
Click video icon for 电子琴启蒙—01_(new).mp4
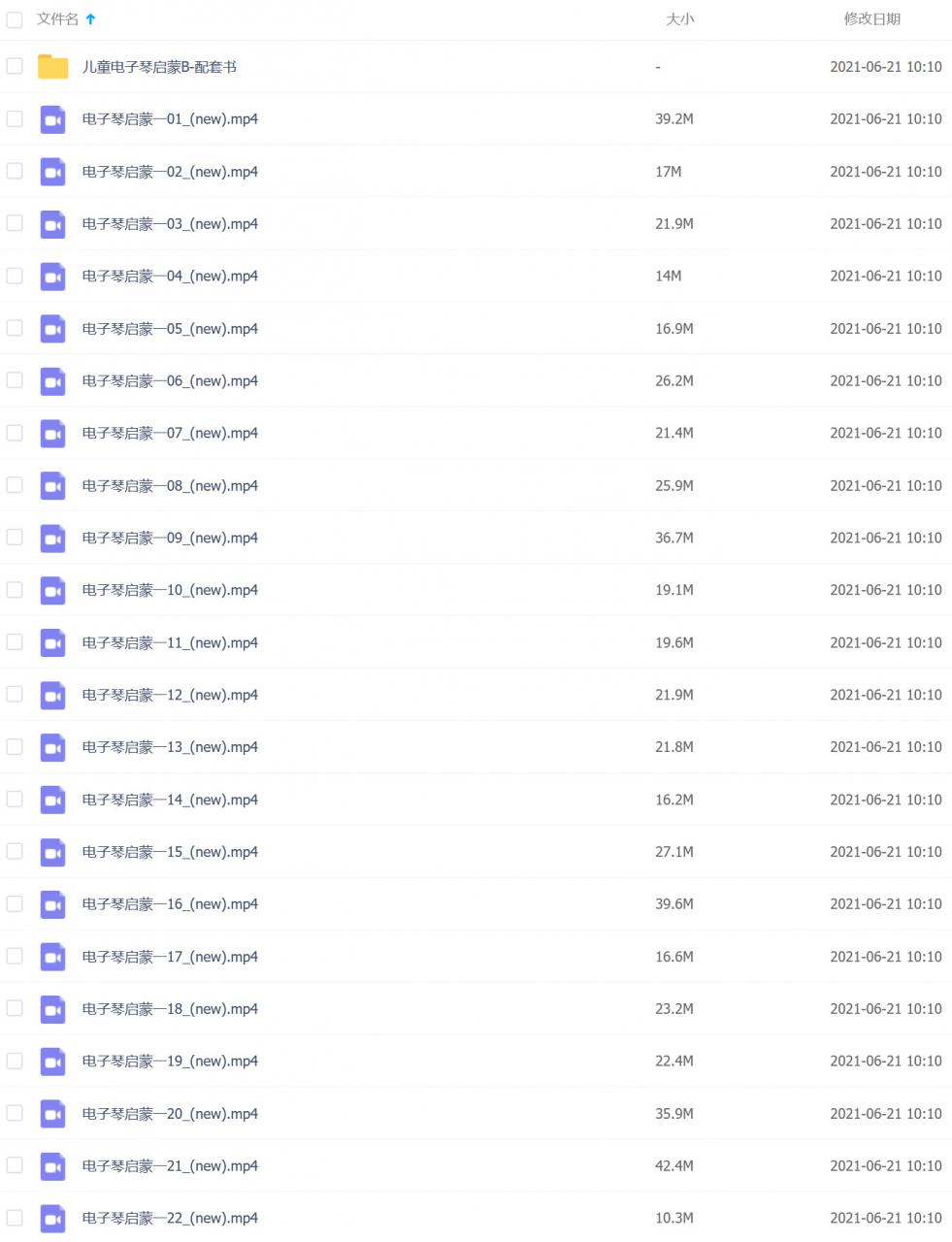click(x=52, y=119)
